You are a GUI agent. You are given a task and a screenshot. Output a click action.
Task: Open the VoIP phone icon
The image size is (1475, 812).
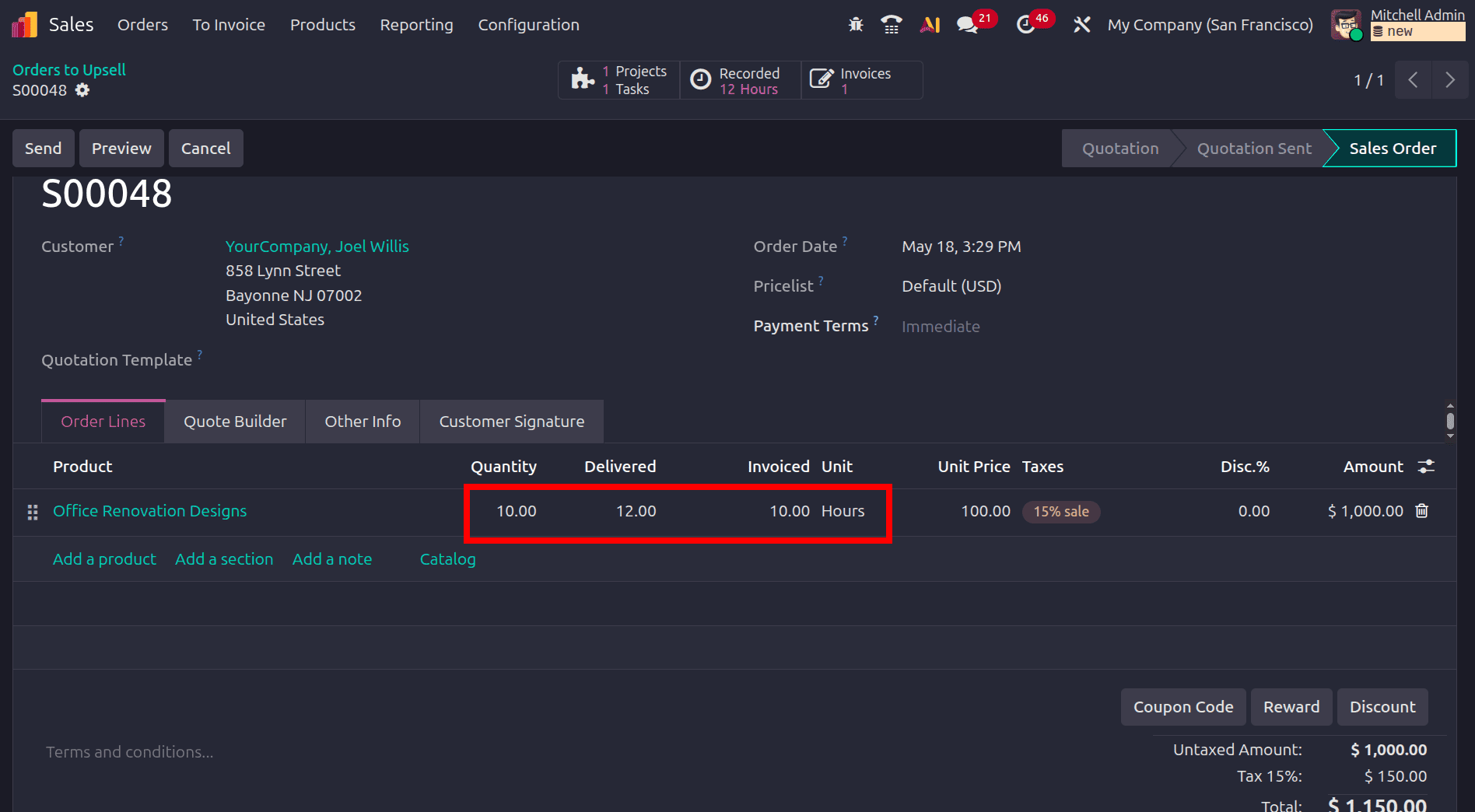(x=892, y=25)
